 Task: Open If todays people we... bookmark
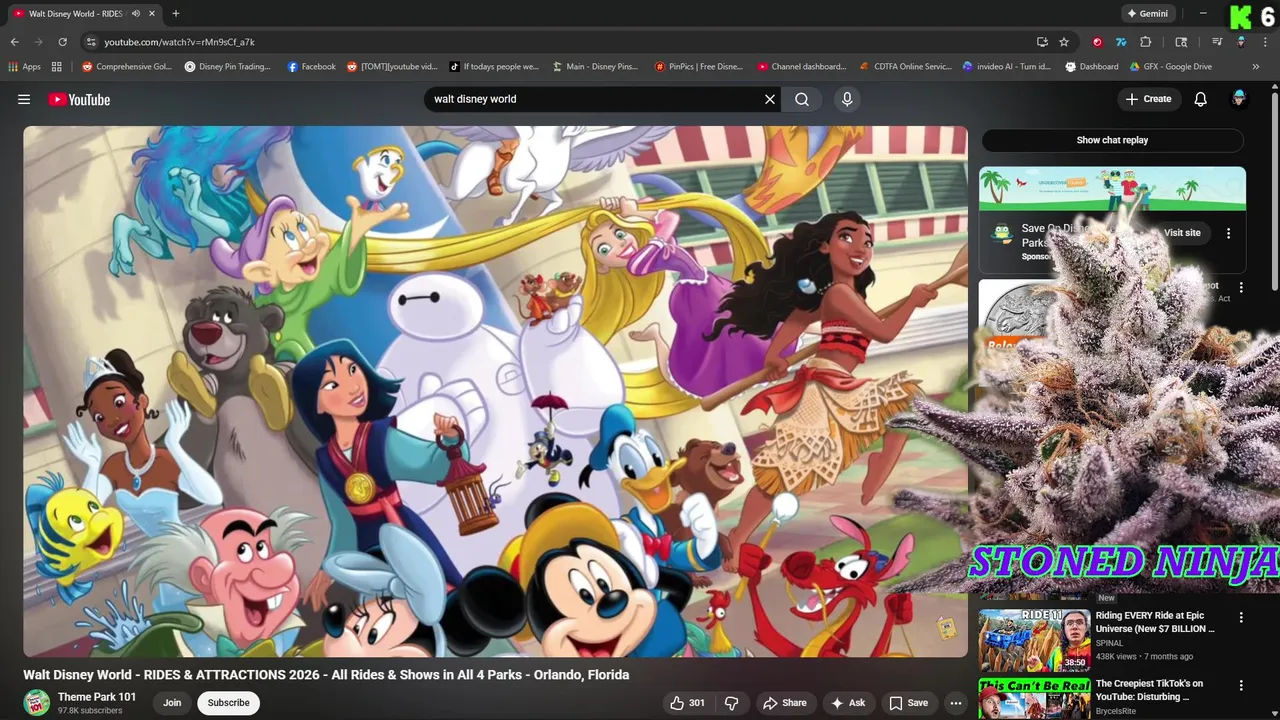[x=494, y=67]
